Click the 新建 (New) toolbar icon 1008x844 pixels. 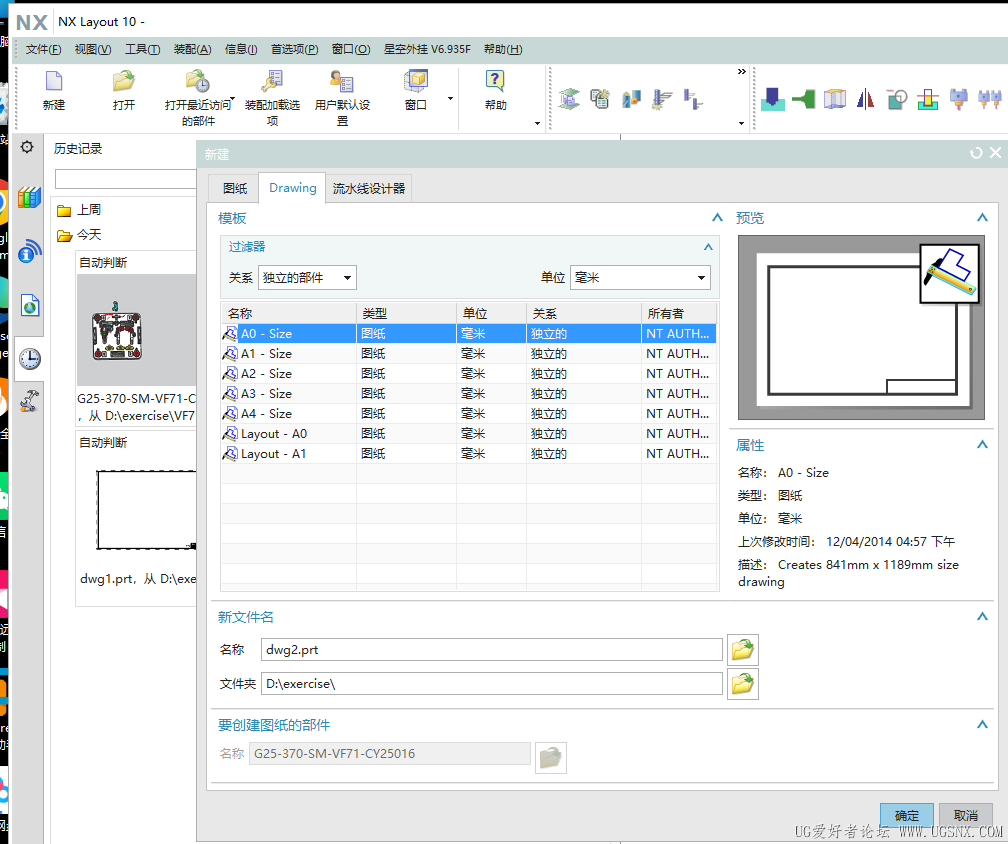tap(54, 82)
